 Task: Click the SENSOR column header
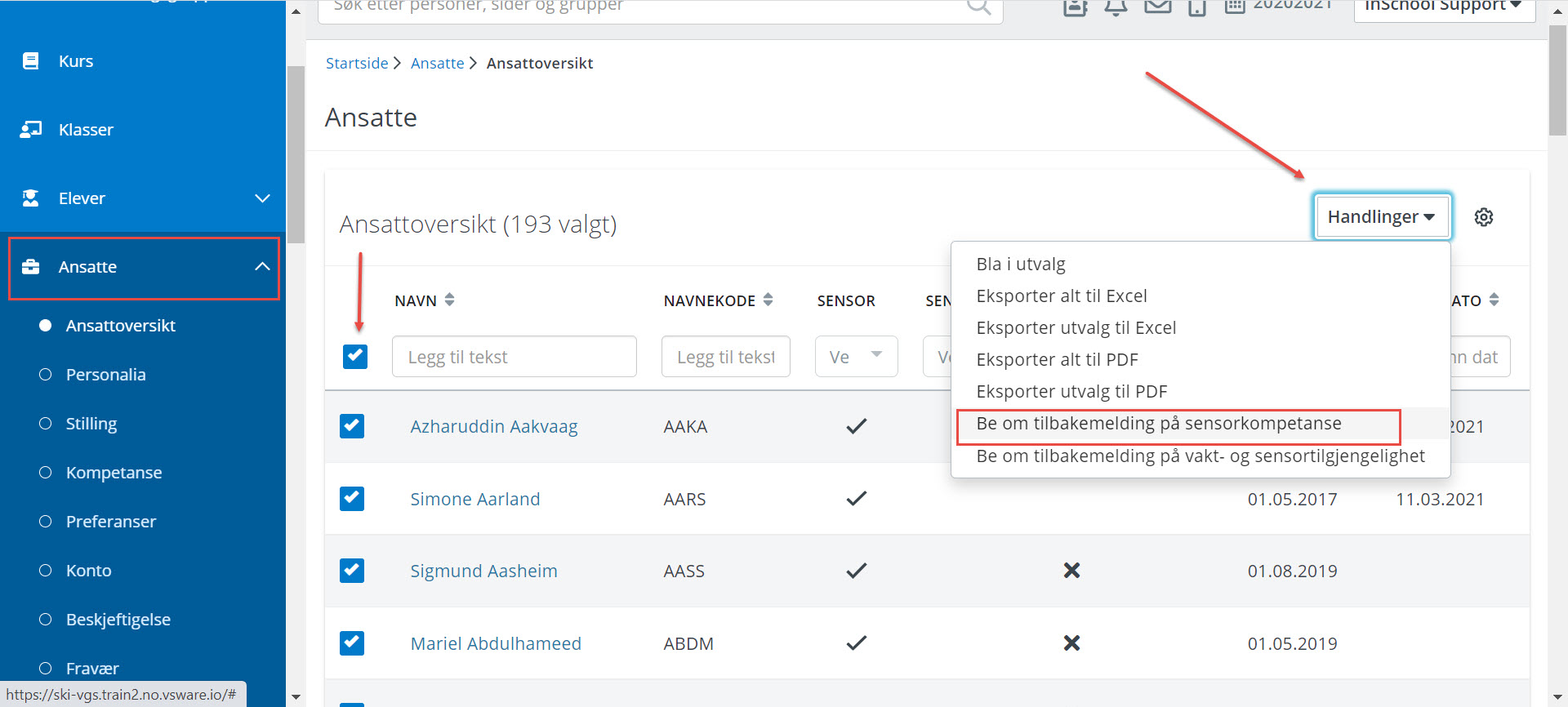[846, 300]
